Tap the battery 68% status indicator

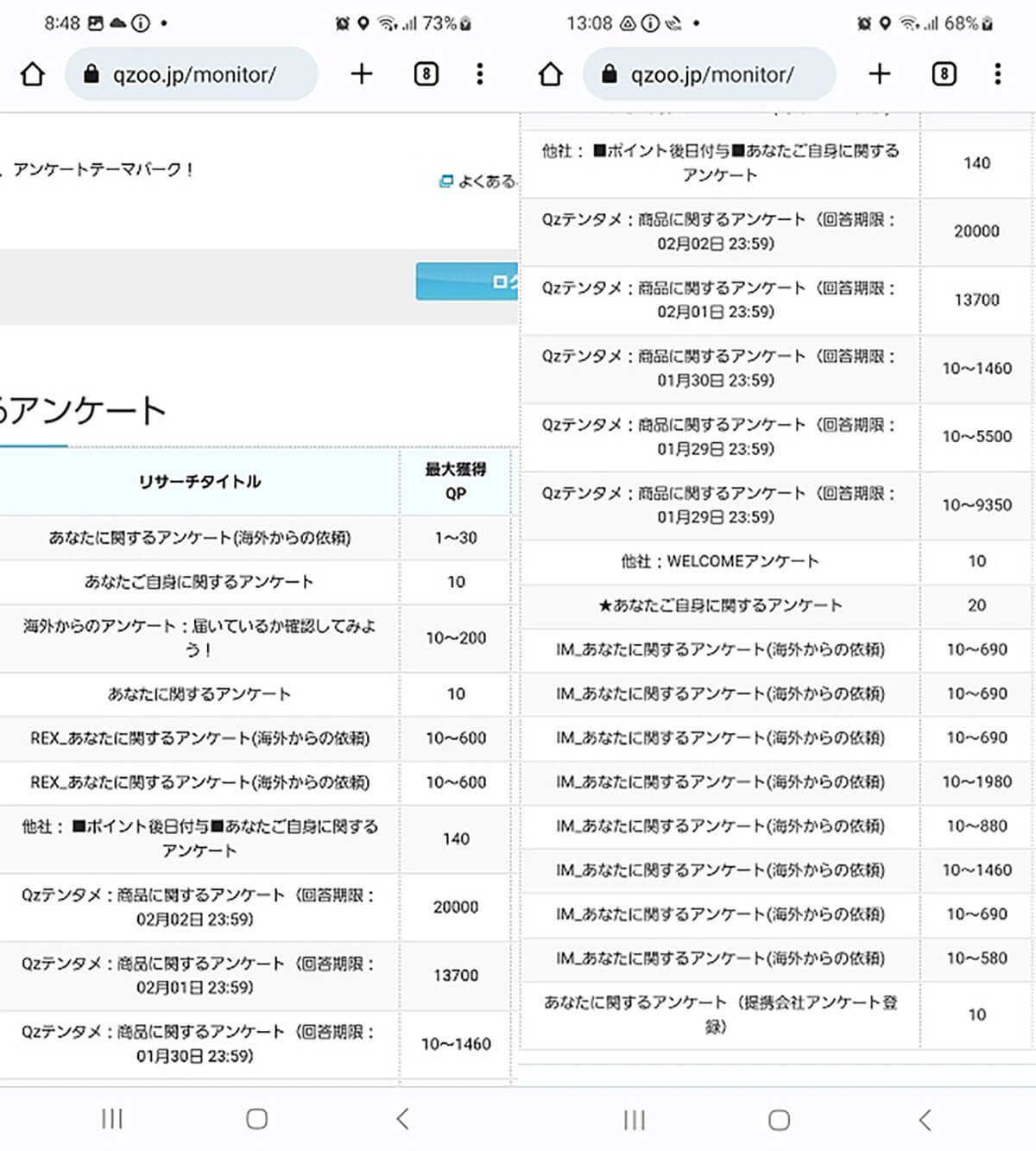[968, 23]
